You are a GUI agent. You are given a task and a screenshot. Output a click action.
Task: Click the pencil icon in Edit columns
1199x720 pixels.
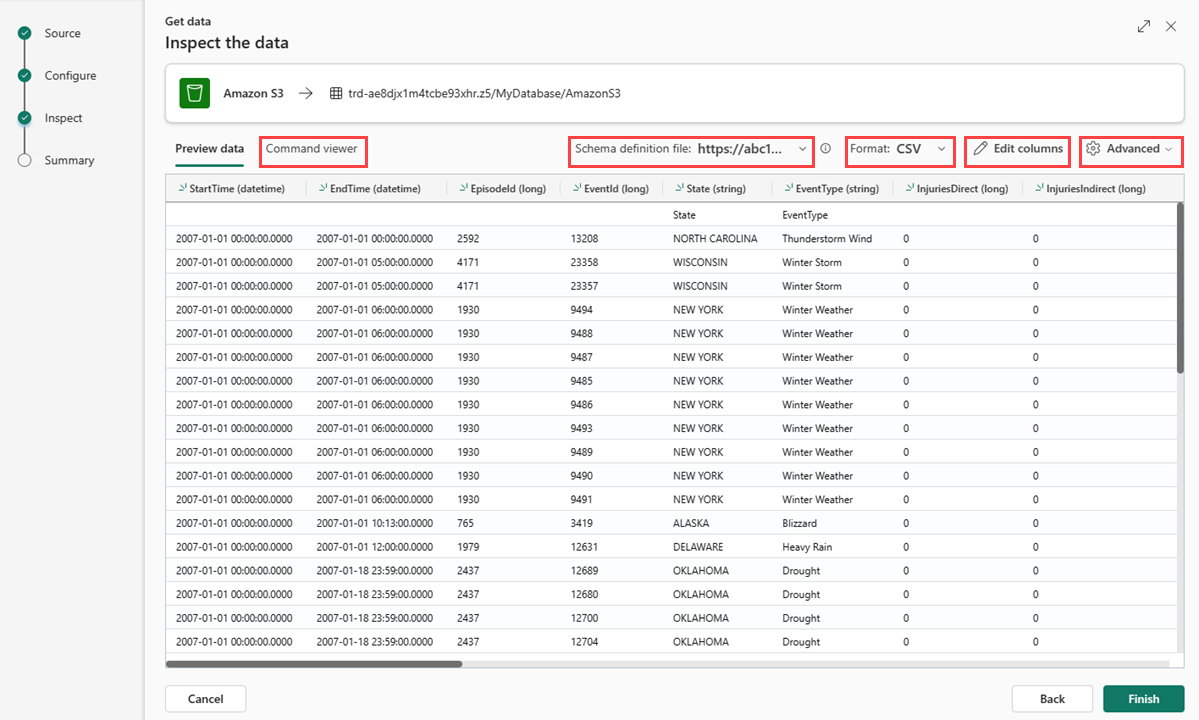(980, 148)
